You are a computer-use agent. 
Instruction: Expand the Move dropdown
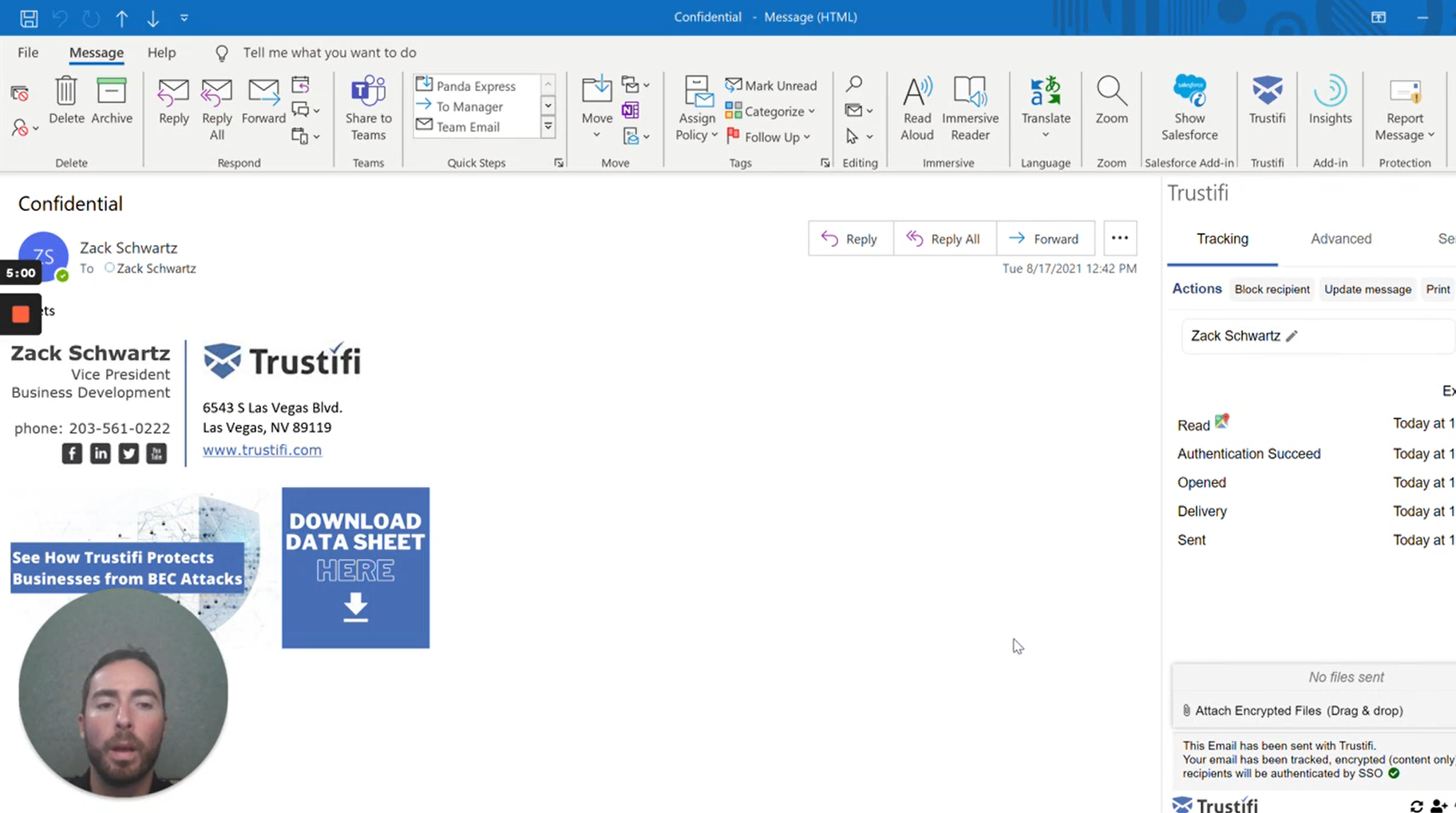(x=595, y=134)
